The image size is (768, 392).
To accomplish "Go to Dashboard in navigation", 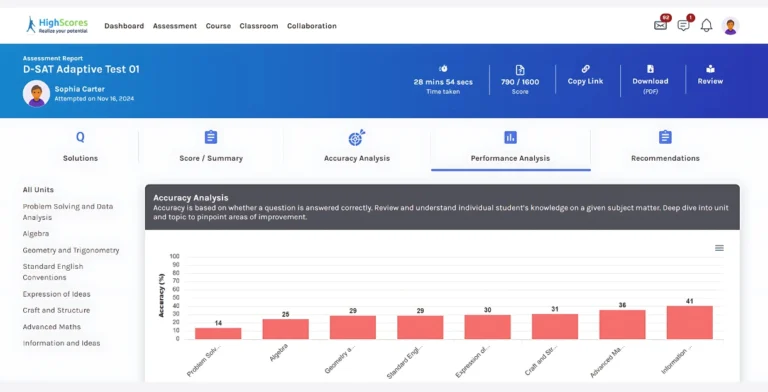I will [x=124, y=26].
